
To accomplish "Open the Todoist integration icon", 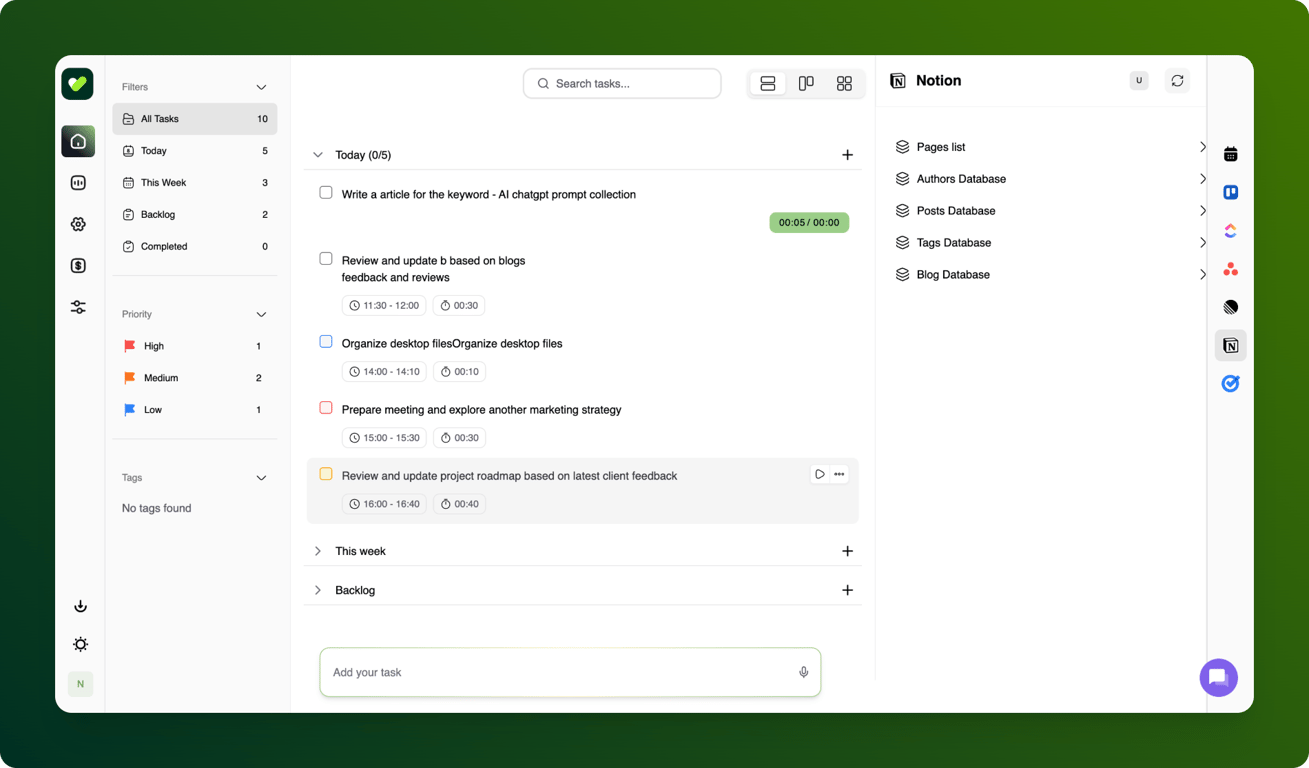I will pyautogui.click(x=1230, y=383).
